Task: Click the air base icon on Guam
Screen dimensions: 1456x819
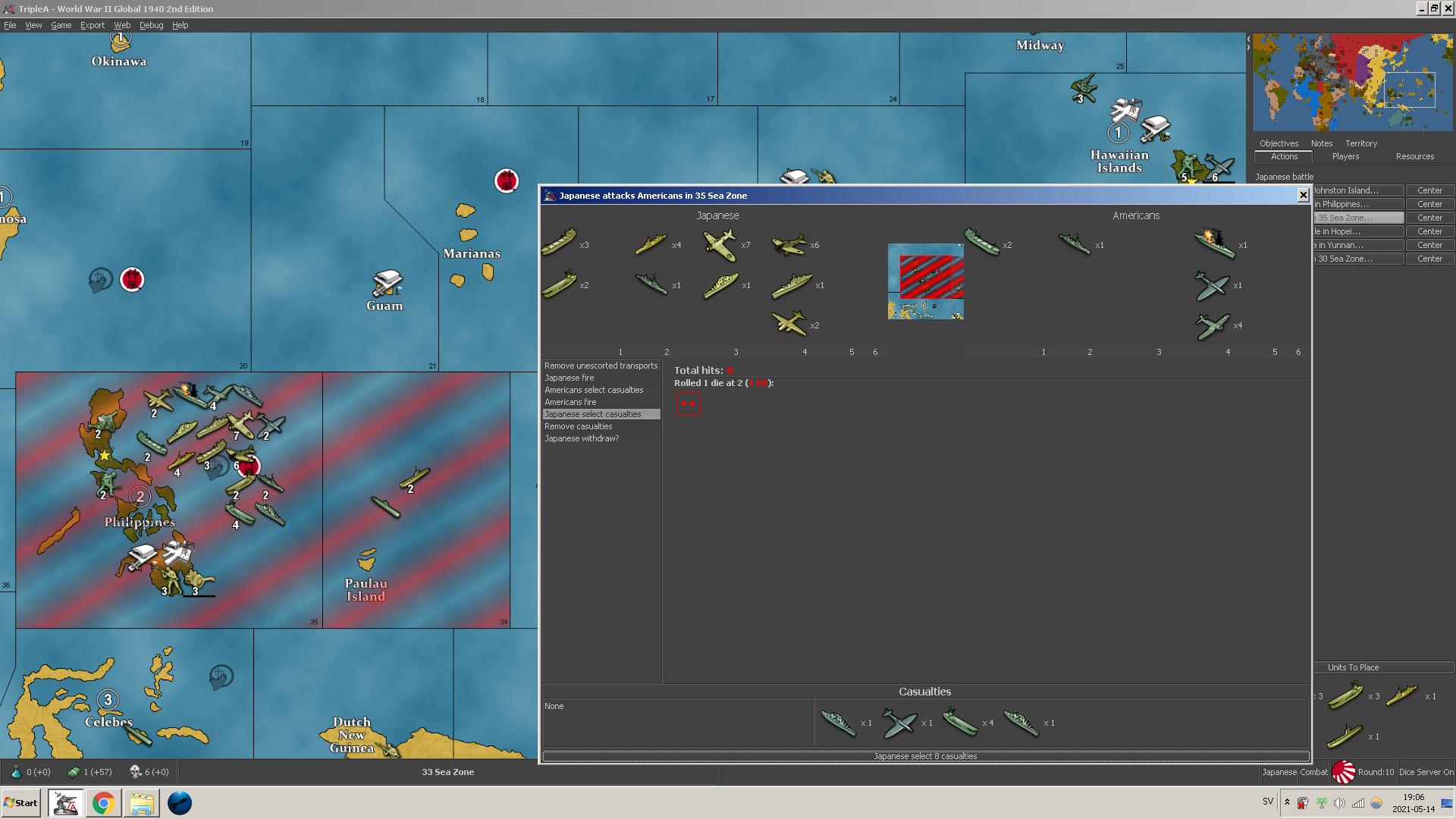Action: click(x=388, y=283)
